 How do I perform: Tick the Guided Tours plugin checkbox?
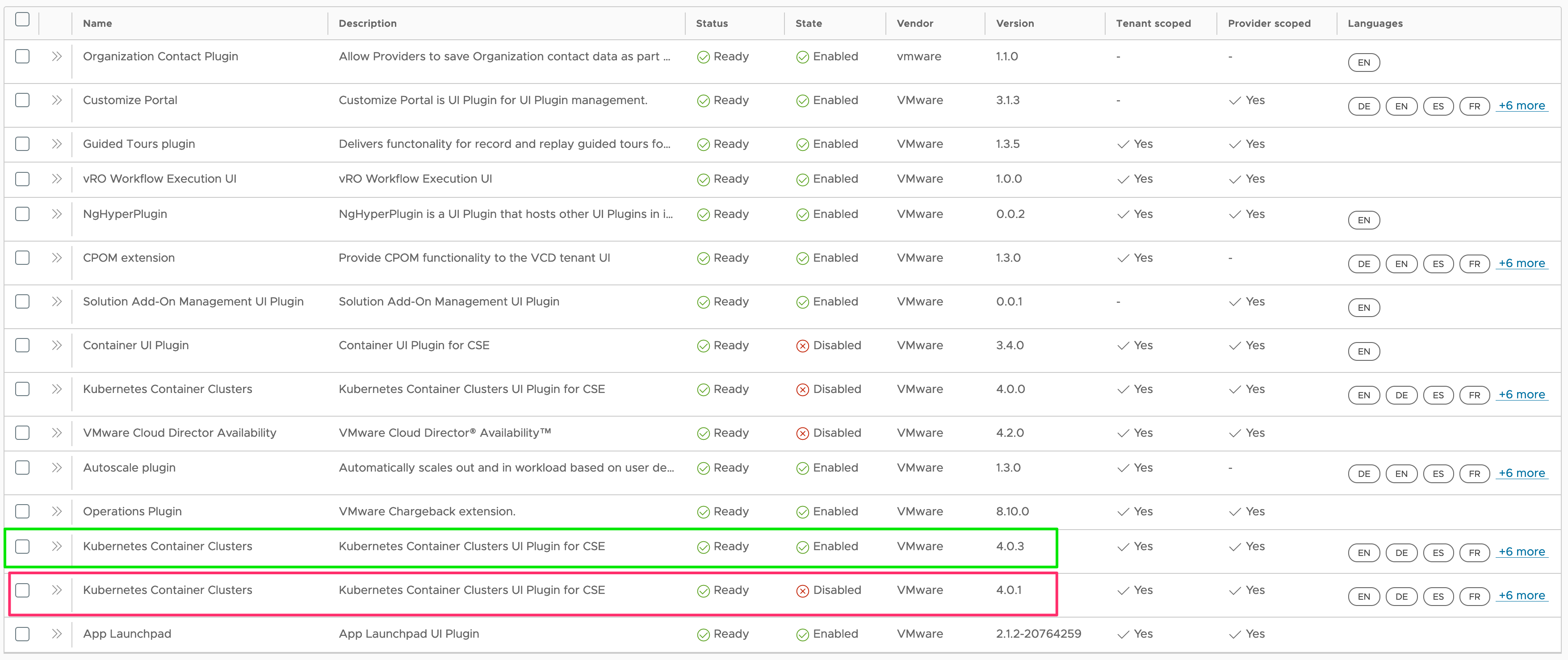[x=22, y=144]
